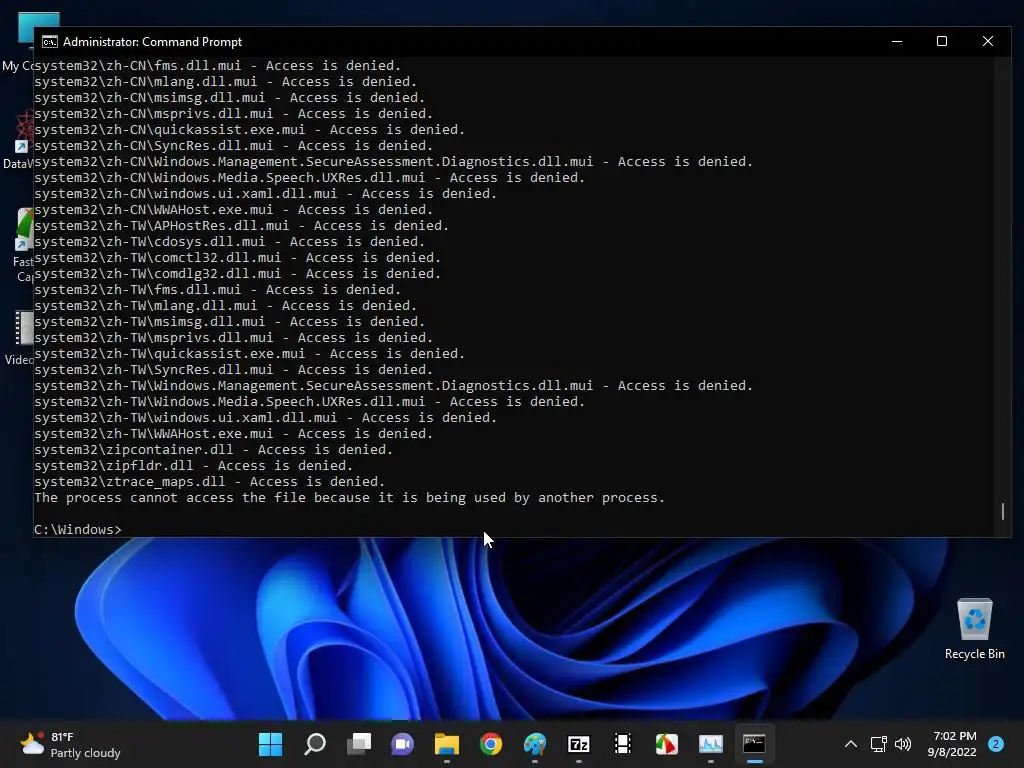
Task: Maximize the Command Prompt window
Action: pos(942,41)
